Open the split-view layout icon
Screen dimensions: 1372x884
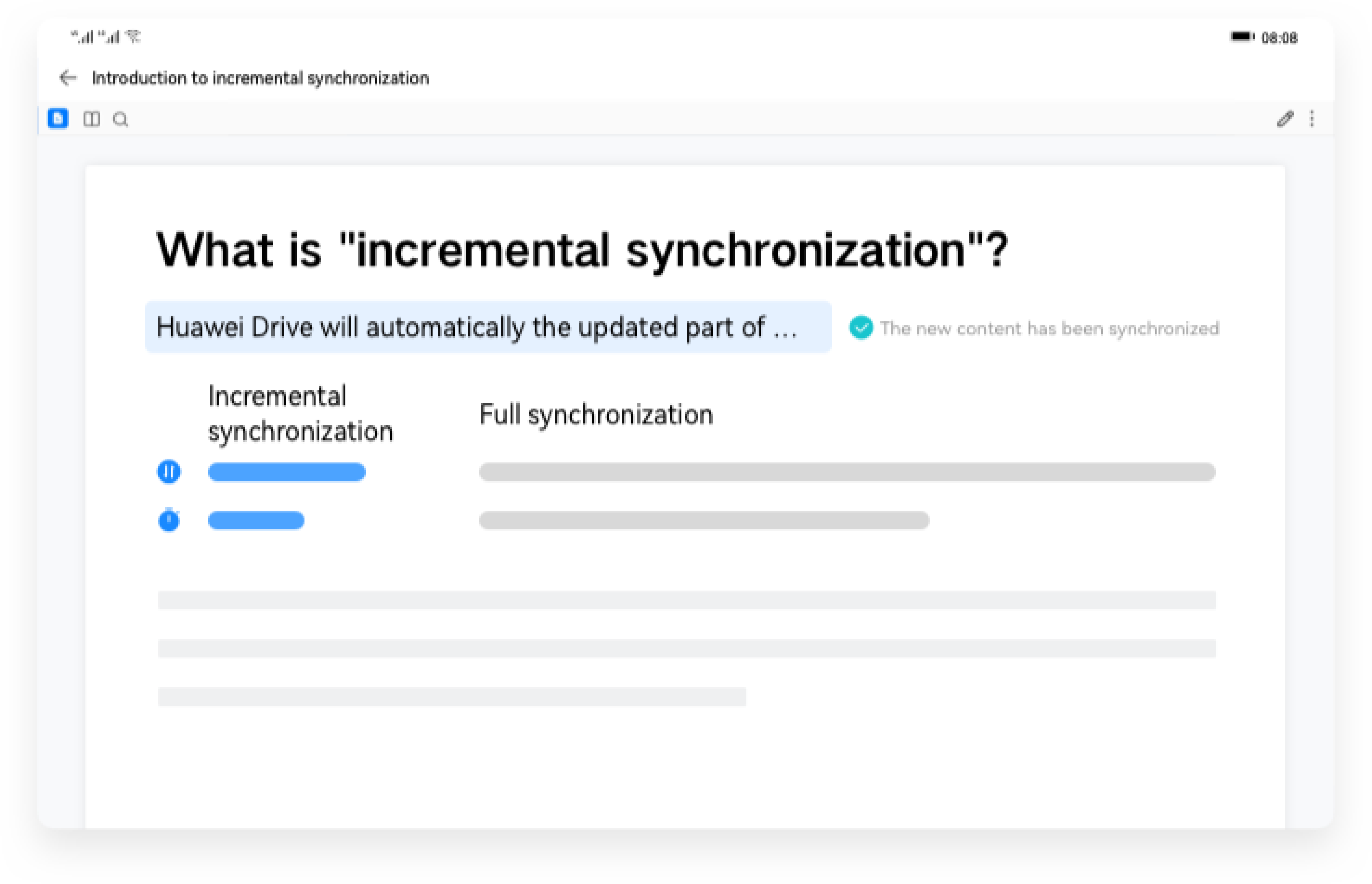92,119
